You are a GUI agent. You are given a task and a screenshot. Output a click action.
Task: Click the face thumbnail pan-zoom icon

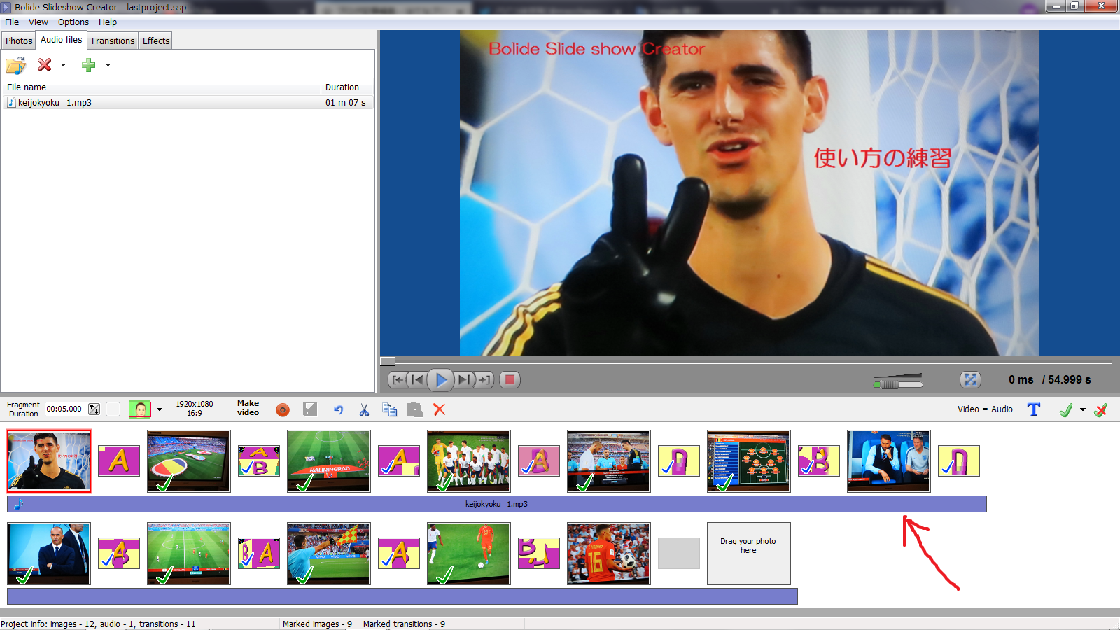tap(140, 409)
